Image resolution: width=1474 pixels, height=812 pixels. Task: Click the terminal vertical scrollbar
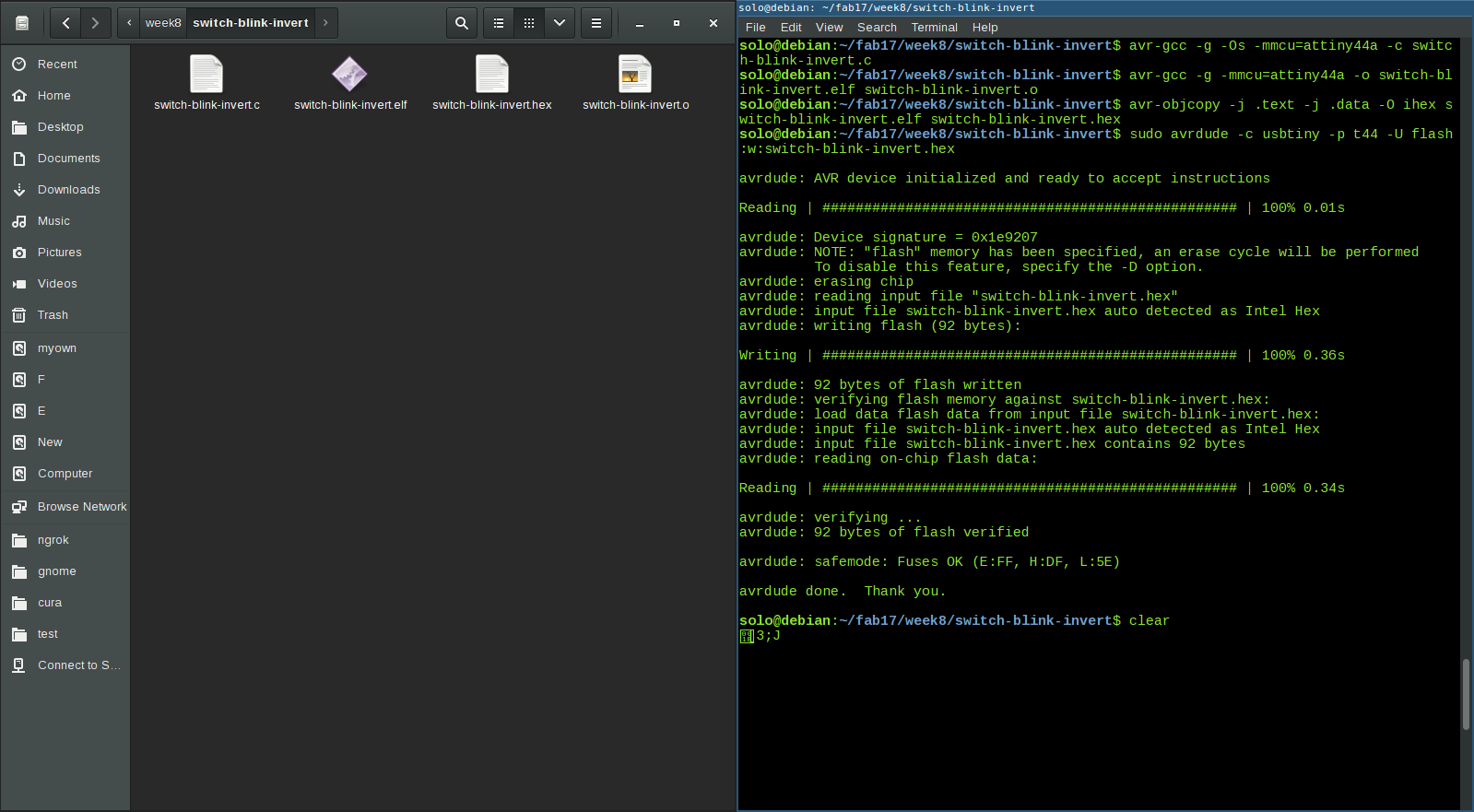coord(1466,694)
